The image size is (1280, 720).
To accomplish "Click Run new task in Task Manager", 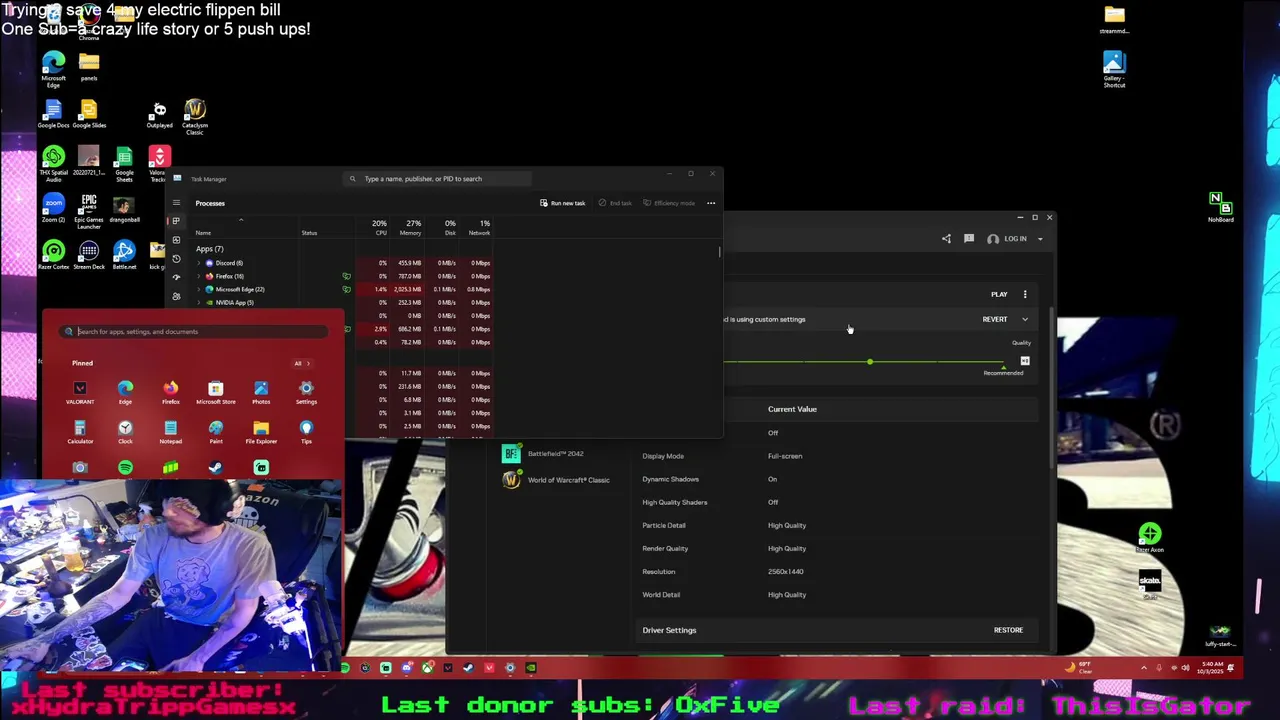I will 562,203.
